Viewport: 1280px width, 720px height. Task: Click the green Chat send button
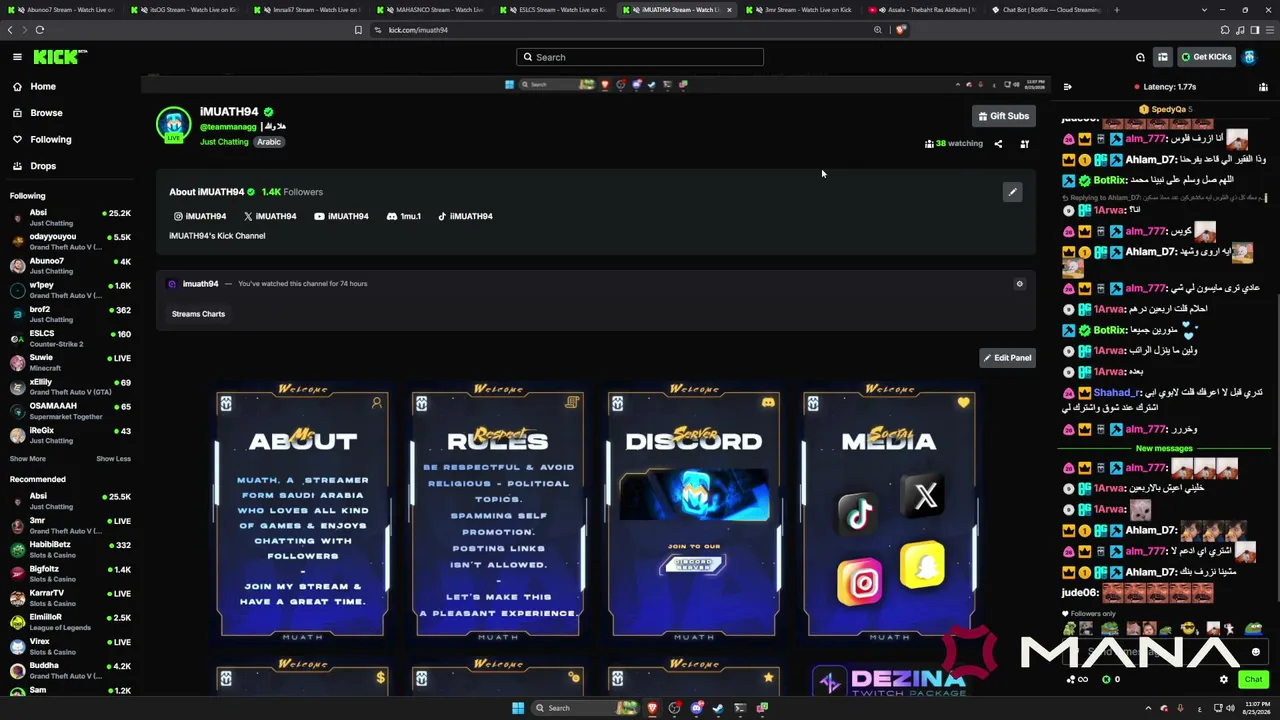[x=1253, y=680]
